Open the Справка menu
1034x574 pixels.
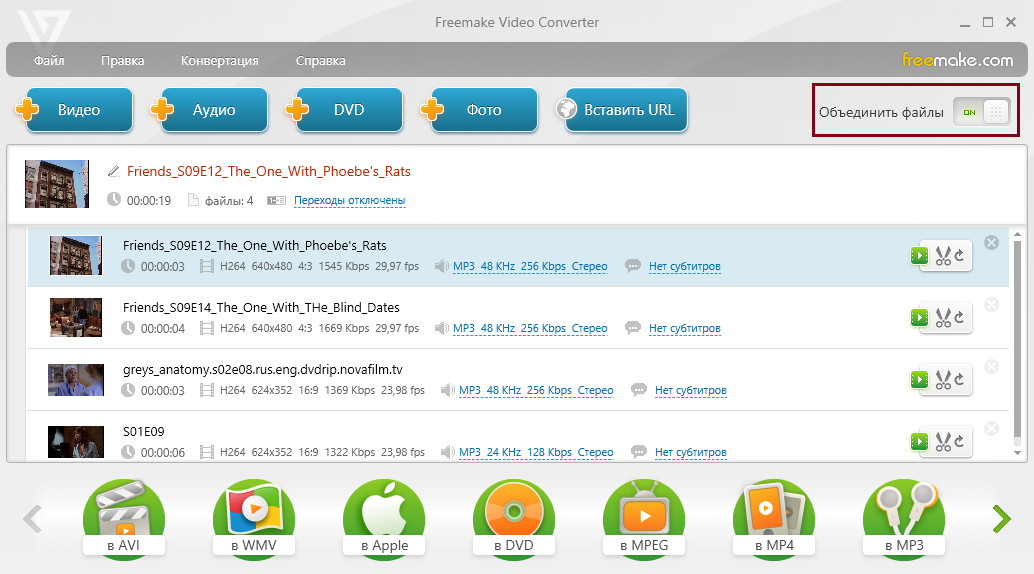point(320,60)
